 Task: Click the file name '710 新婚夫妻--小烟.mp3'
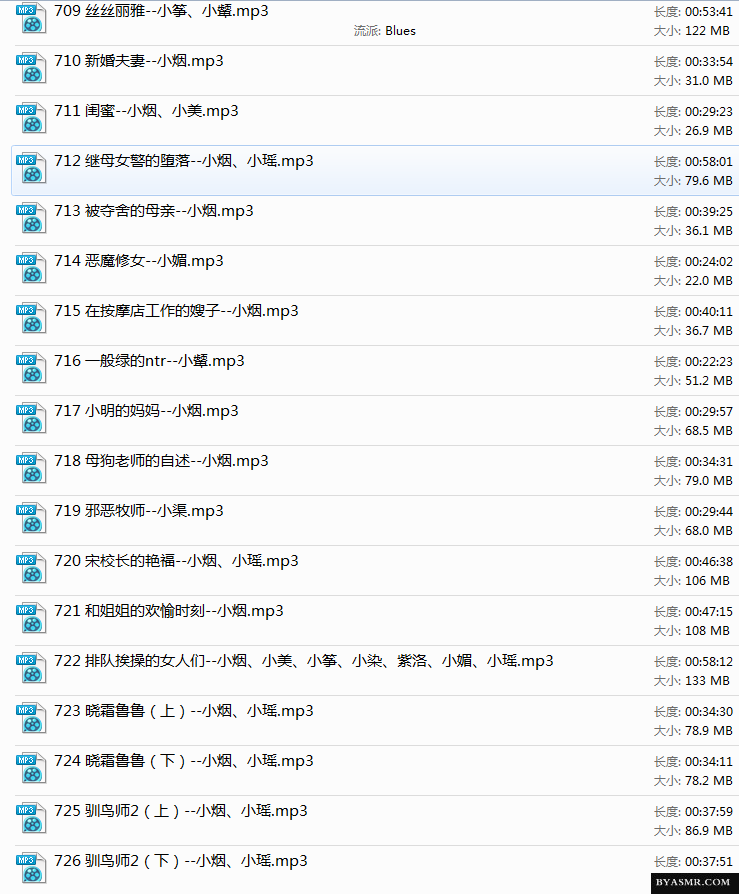click(x=139, y=61)
